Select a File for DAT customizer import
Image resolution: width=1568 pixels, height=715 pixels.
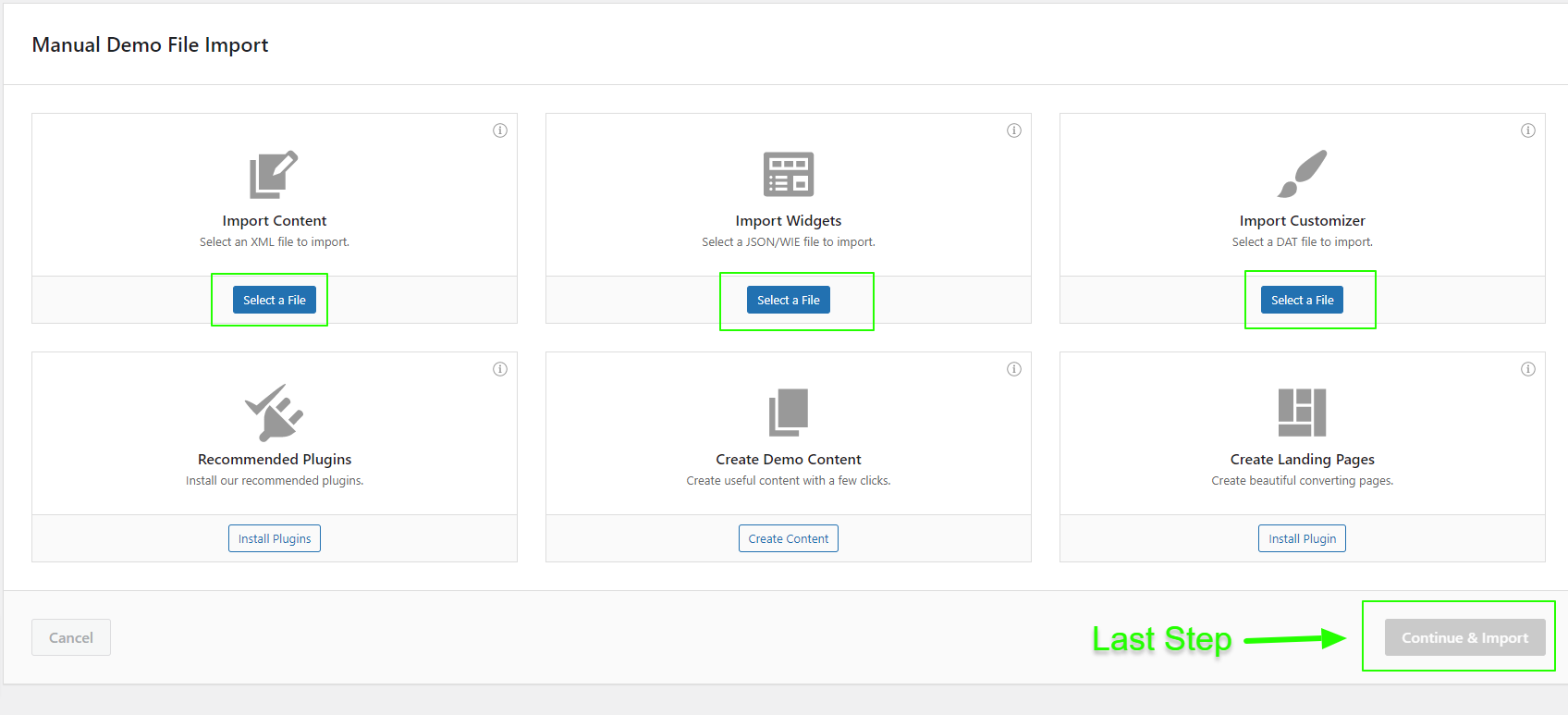[1302, 300]
